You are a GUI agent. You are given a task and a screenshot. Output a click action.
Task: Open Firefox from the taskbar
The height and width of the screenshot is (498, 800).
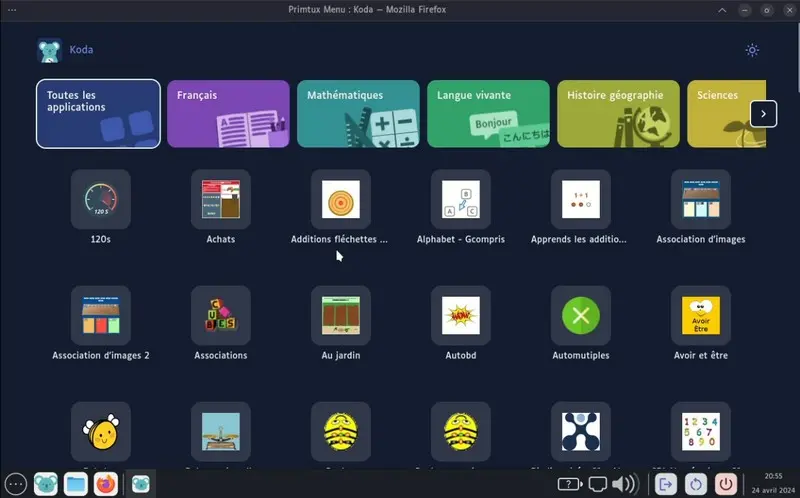[x=105, y=484]
